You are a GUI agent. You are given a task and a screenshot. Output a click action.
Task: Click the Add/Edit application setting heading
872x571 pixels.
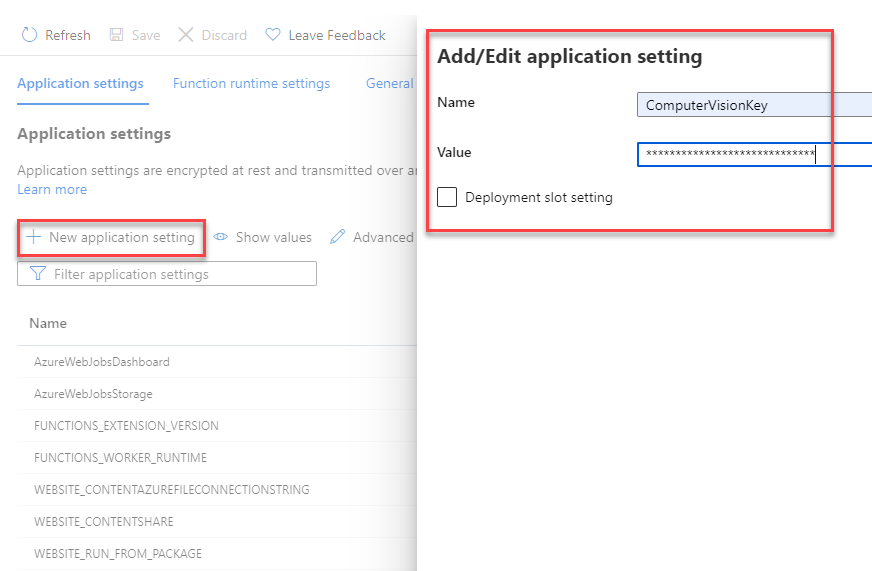(x=569, y=57)
